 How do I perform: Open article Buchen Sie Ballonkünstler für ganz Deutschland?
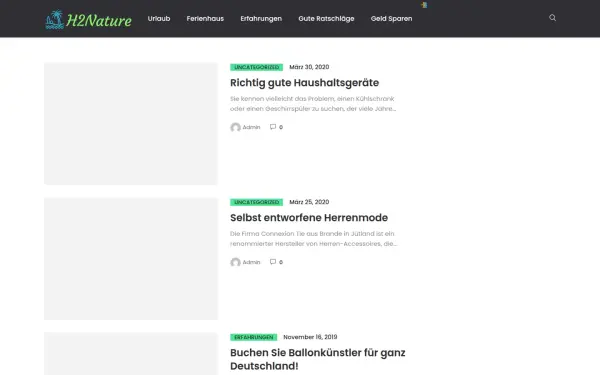(x=318, y=359)
